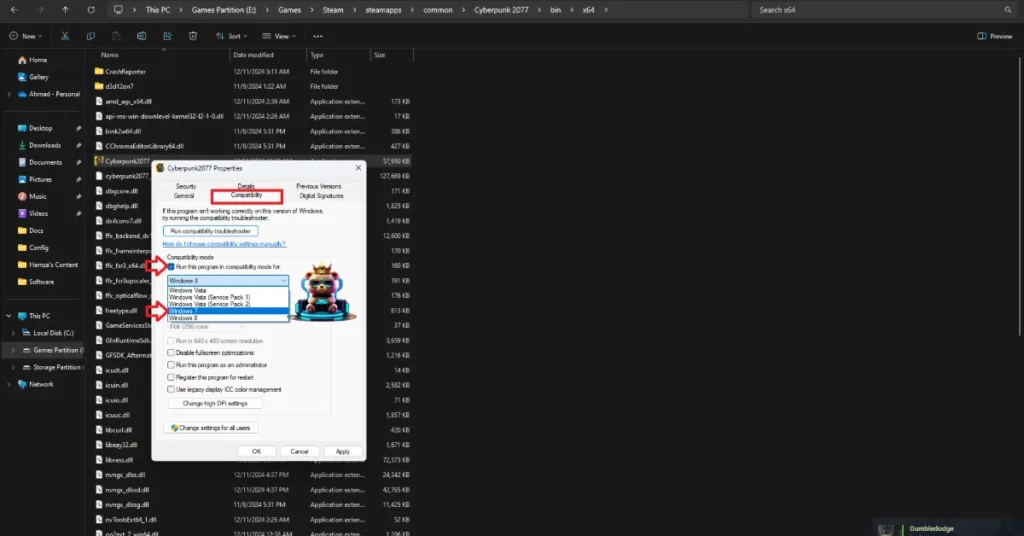Open the View dropdown menu
1024x536 pixels.
[x=279, y=36]
